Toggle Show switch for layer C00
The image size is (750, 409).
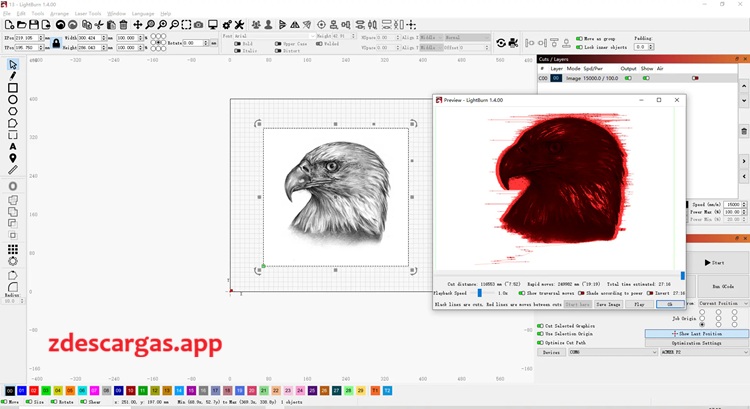point(646,78)
